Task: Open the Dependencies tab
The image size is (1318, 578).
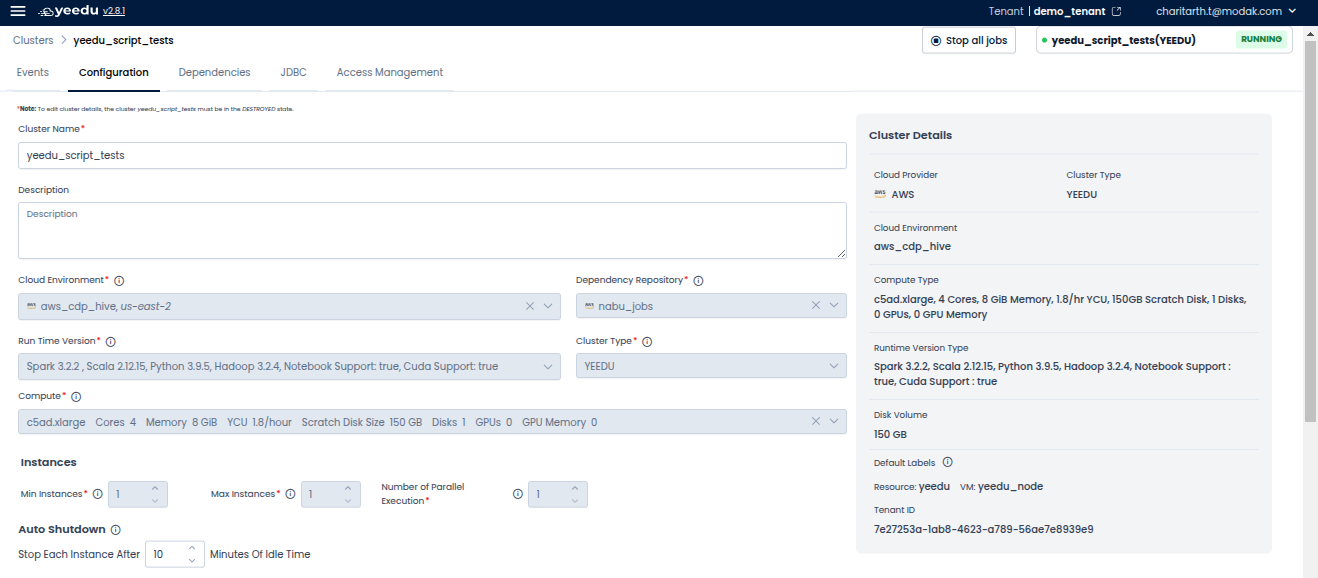Action: pos(214,72)
